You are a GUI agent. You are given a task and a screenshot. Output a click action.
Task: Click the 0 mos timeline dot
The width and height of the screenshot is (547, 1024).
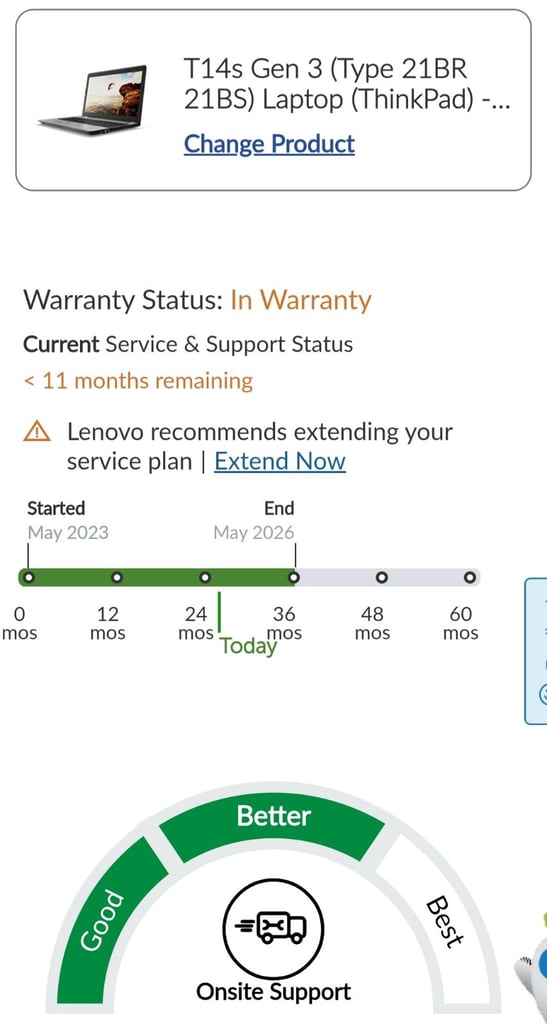point(27,577)
